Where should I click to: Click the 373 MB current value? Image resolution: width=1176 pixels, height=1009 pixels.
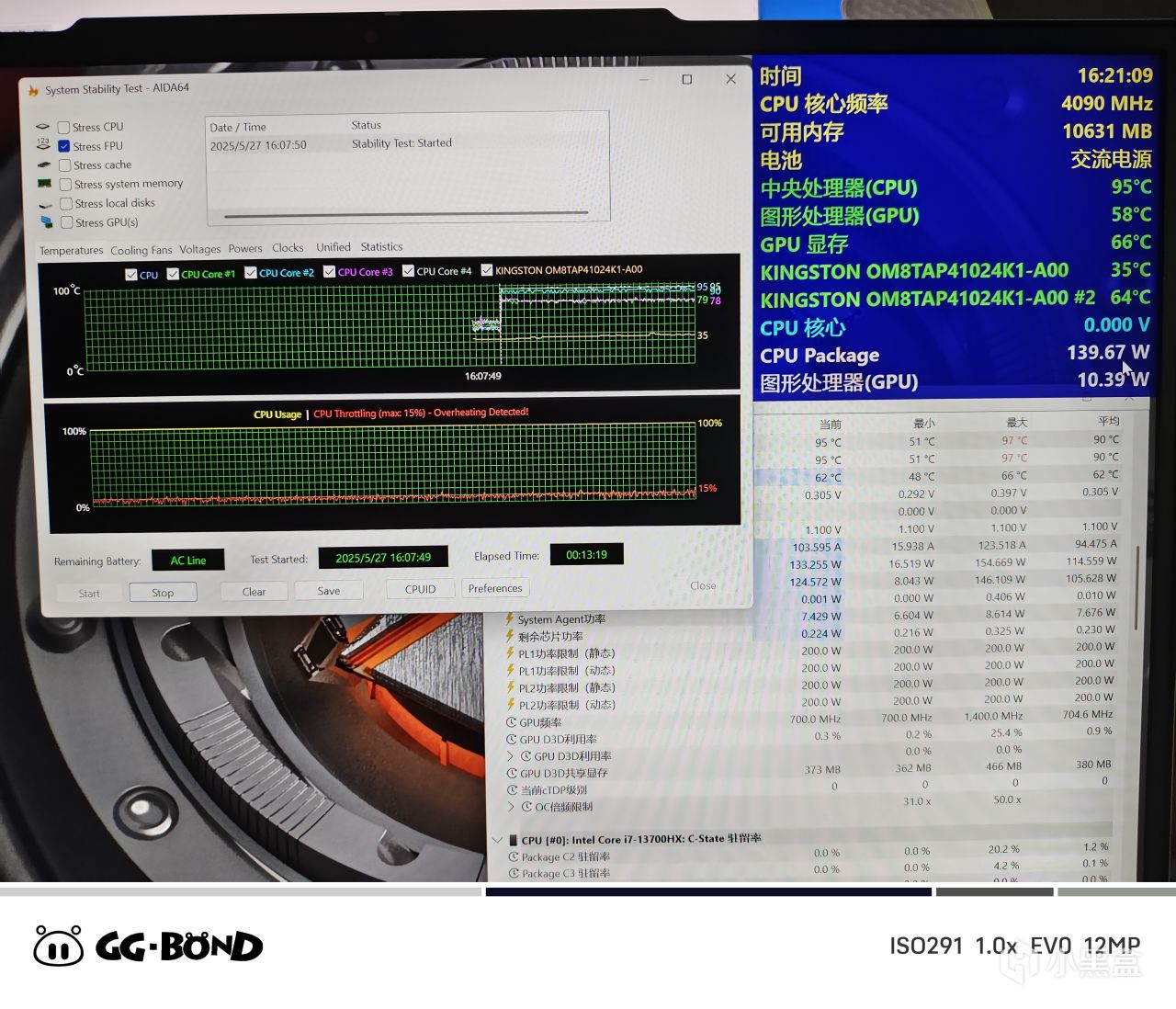[x=822, y=770]
